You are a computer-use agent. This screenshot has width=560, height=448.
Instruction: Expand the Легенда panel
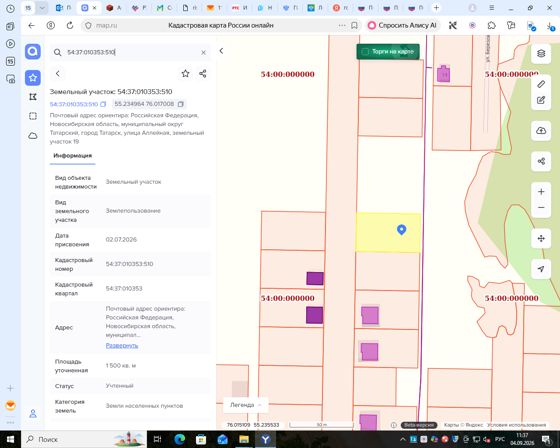pyautogui.click(x=246, y=405)
